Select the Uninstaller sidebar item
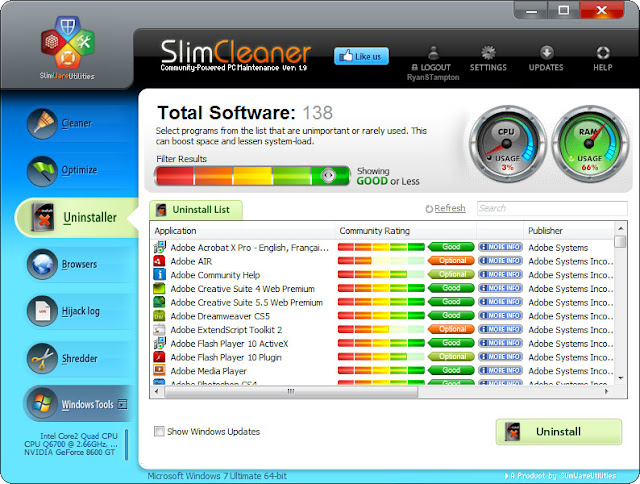Image resolution: width=640 pixels, height=484 pixels. tap(76, 217)
